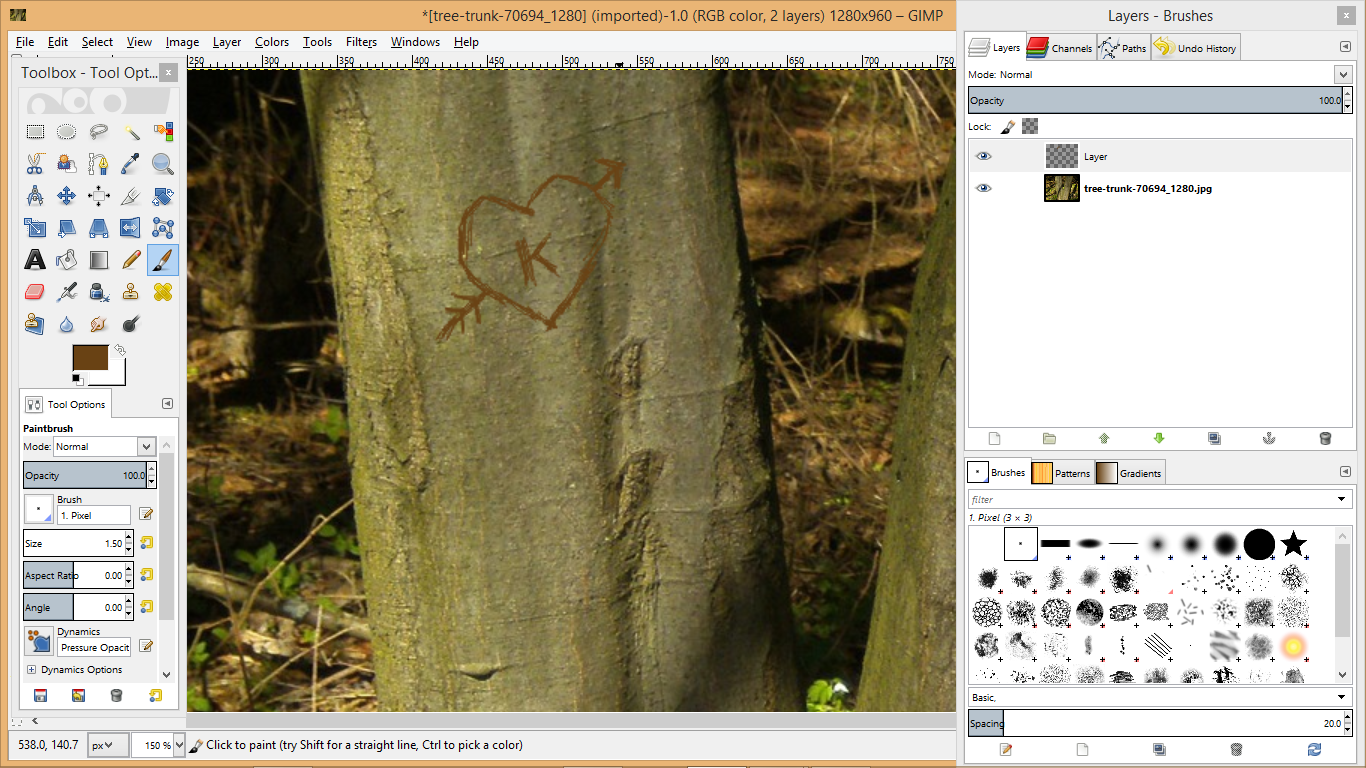Activate the Airbrush tool
Image resolution: width=1366 pixels, height=768 pixels.
pos(66,292)
